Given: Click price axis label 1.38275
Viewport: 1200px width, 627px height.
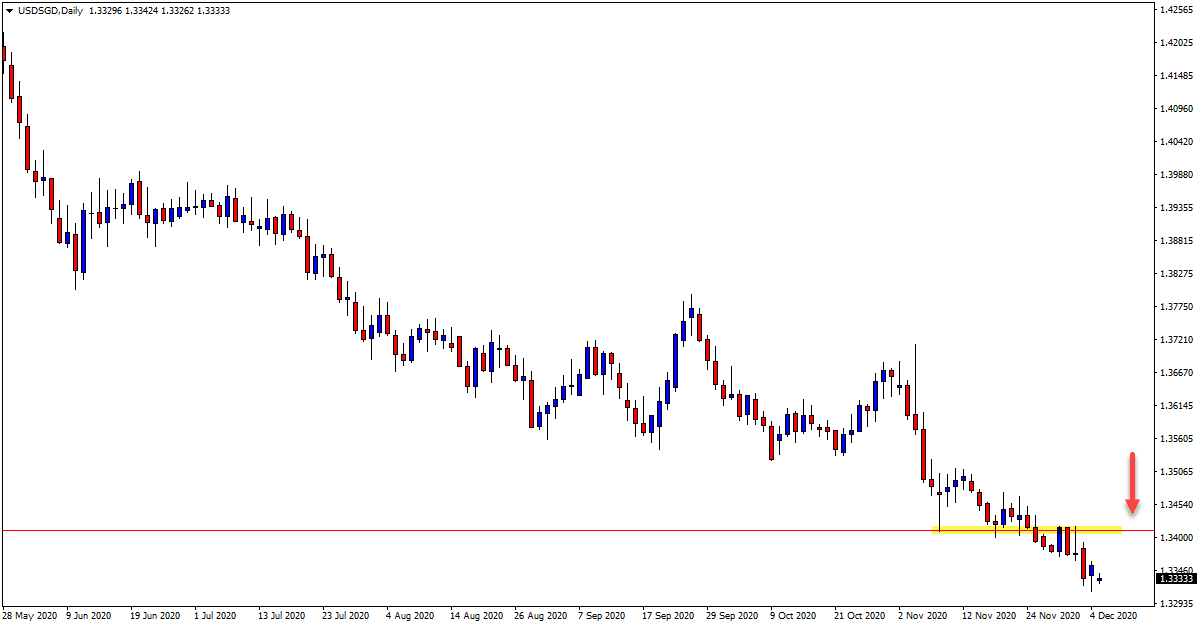Looking at the screenshot, I should point(1177,274).
